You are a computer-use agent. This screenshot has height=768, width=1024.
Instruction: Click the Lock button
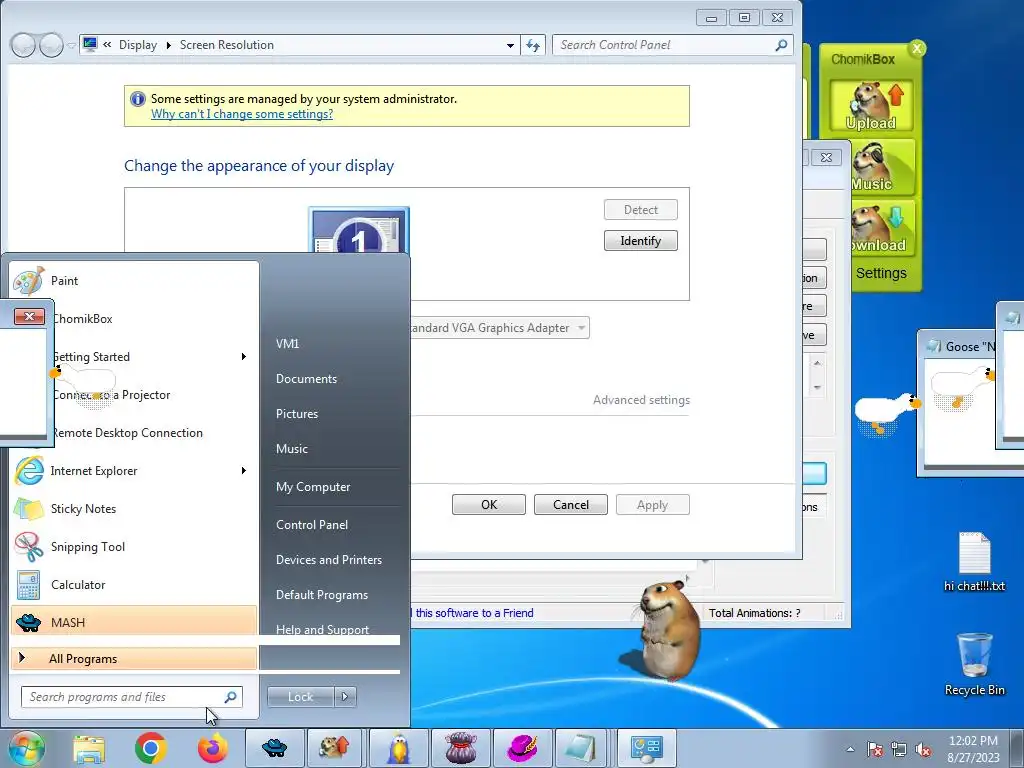300,697
